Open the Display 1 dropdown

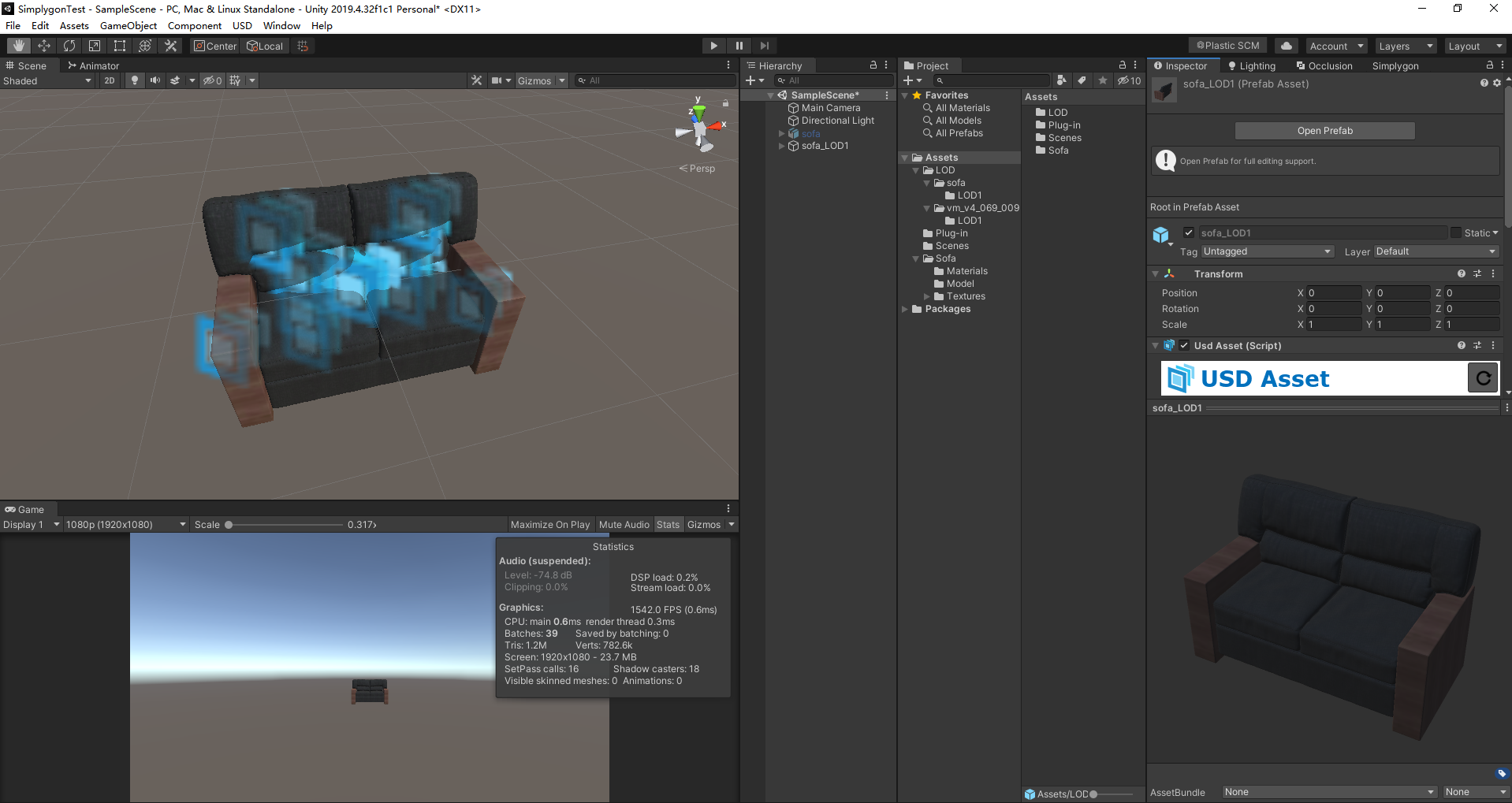point(32,524)
